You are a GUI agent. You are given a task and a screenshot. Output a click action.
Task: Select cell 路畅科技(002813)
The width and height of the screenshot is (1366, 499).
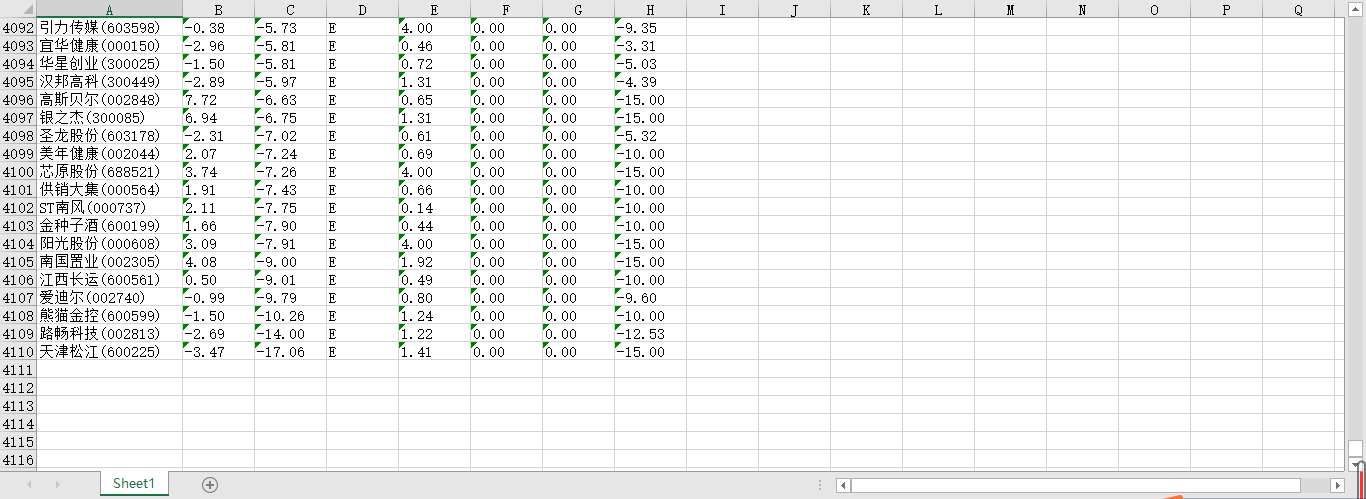(110, 334)
